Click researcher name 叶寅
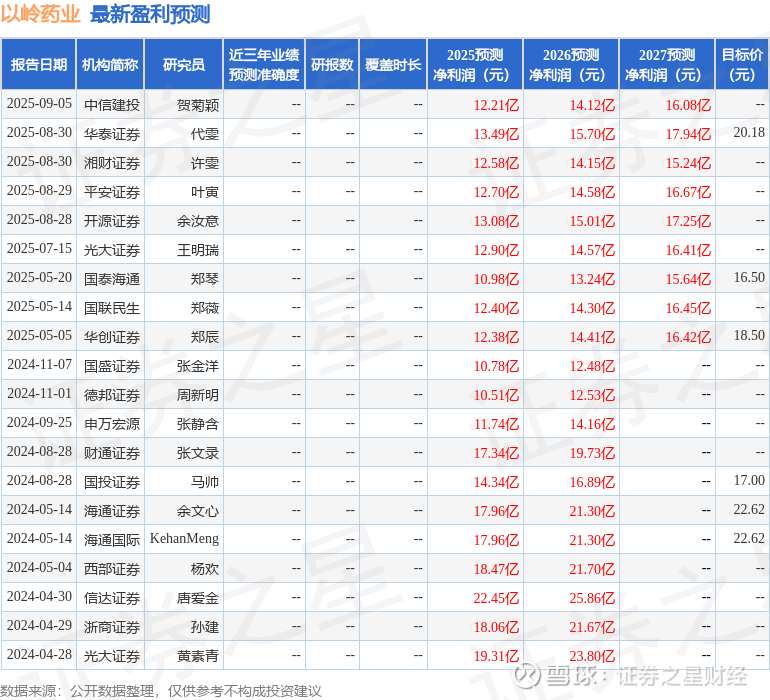The height and width of the screenshot is (700, 770). click(x=205, y=192)
